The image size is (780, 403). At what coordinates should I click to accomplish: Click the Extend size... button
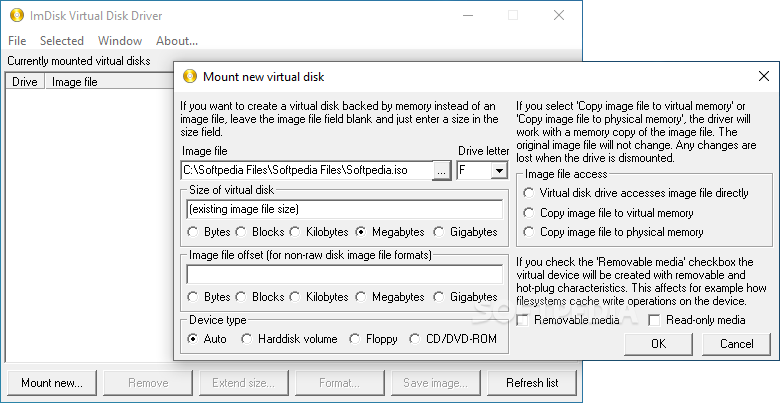[243, 383]
